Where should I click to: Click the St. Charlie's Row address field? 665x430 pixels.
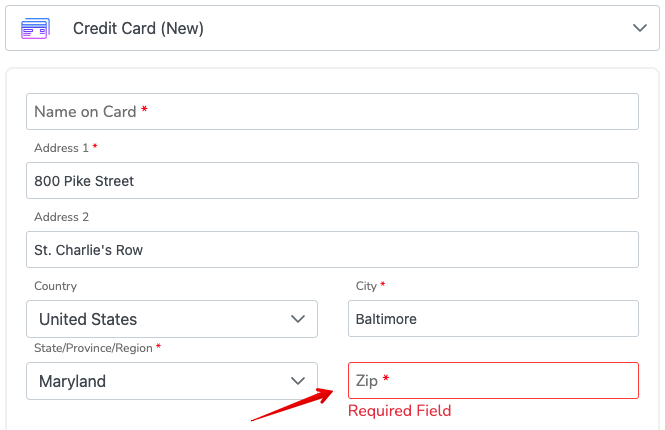point(332,249)
